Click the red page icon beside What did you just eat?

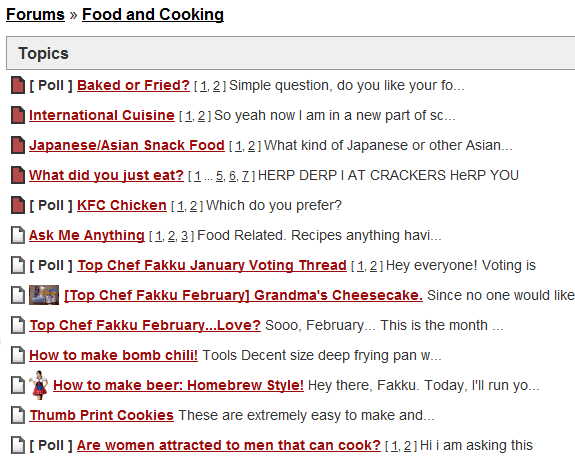click(18, 175)
